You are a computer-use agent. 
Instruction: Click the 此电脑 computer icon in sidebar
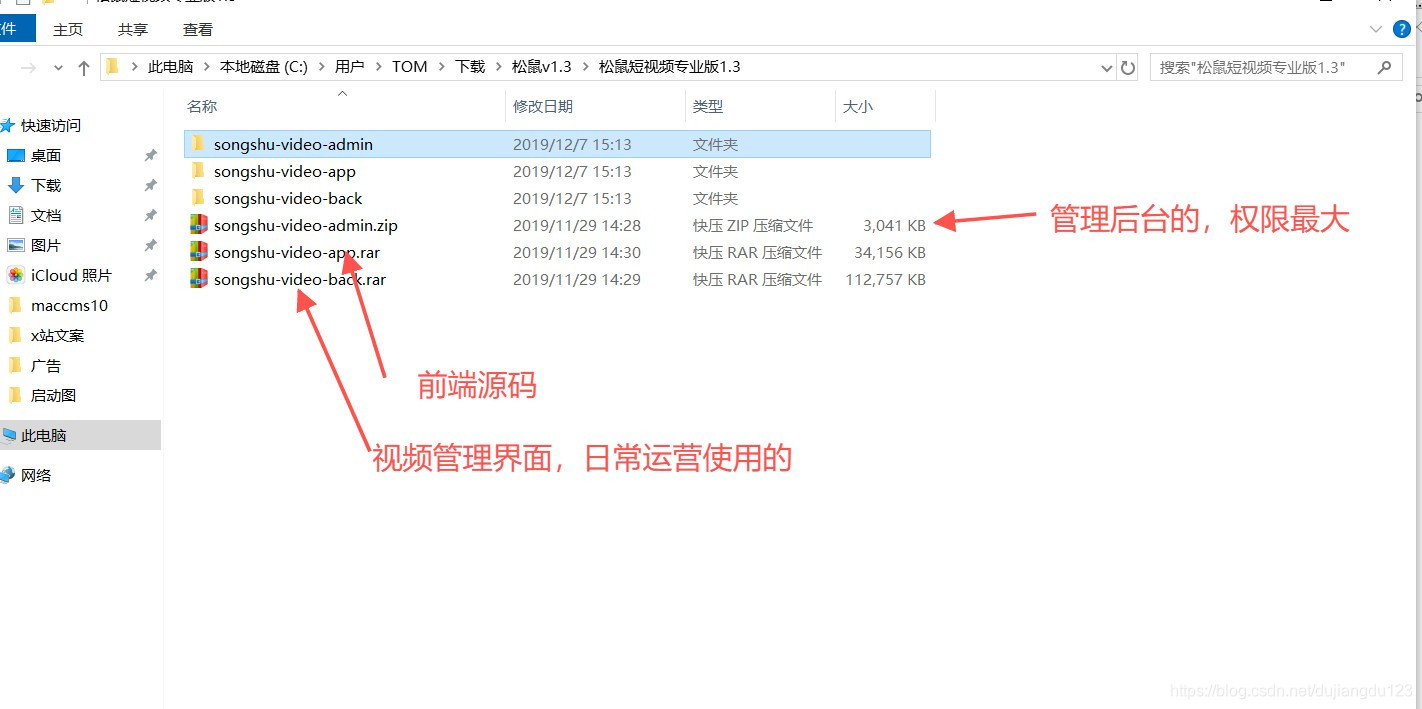pos(9,435)
